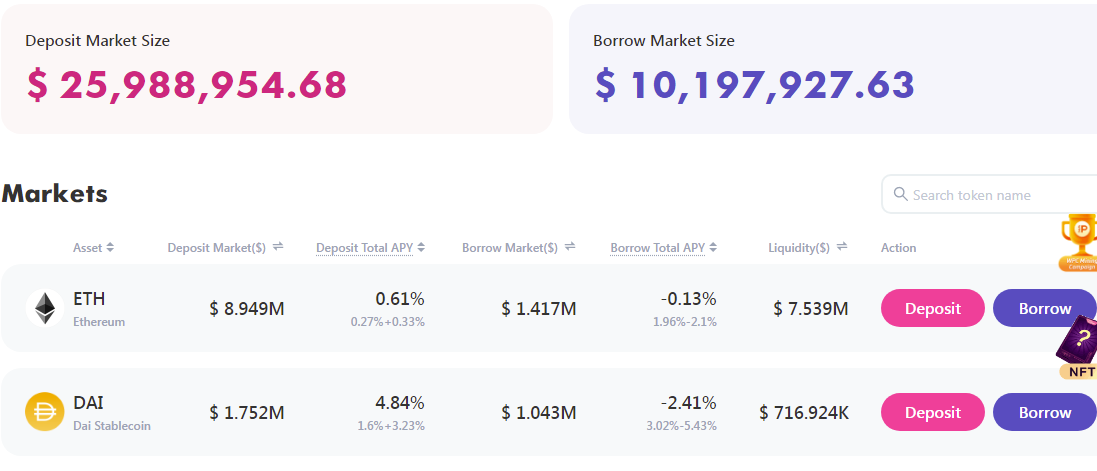Image resolution: width=1097 pixels, height=471 pixels.
Task: Click DAI deposit value $ 1.752M
Action: pos(247,413)
